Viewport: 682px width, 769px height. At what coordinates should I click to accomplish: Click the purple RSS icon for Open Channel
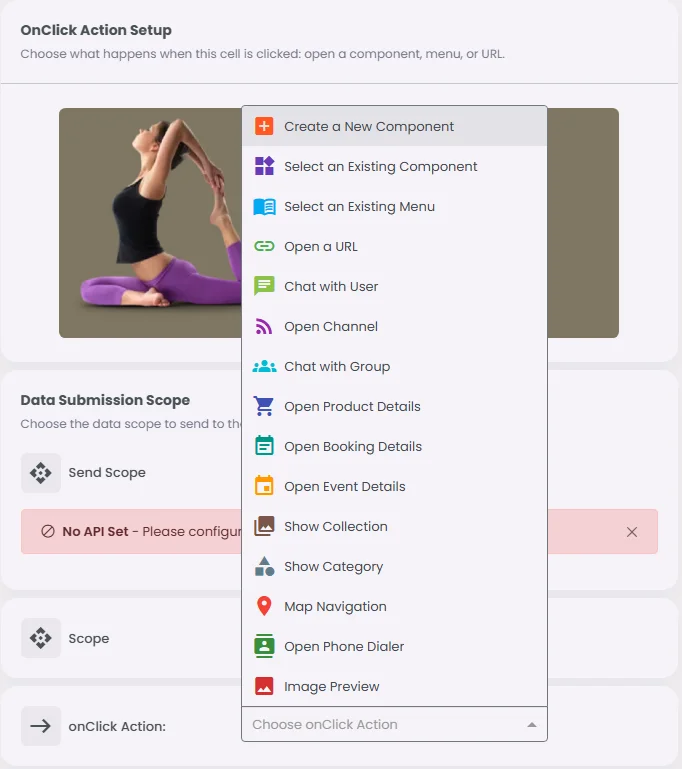pos(264,326)
